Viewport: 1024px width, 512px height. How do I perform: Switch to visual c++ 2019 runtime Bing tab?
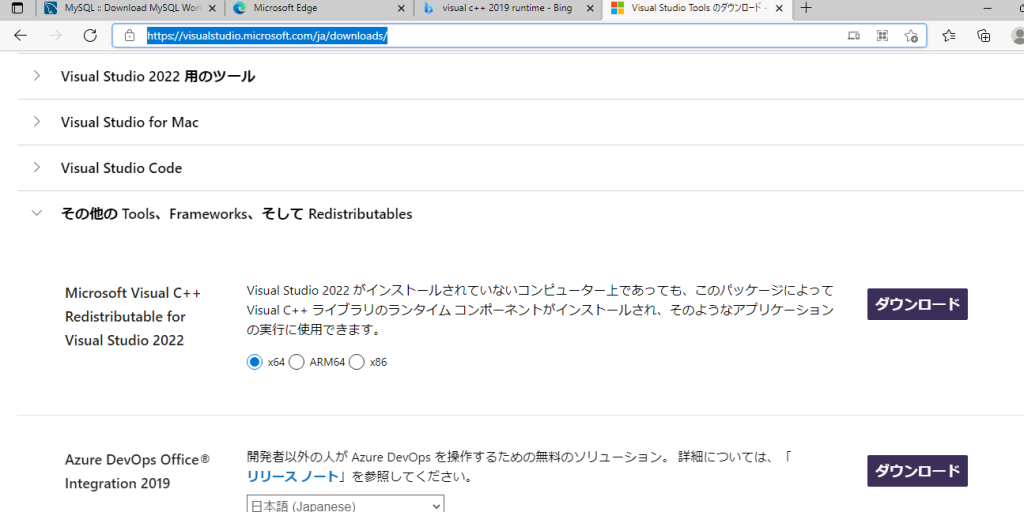508,8
